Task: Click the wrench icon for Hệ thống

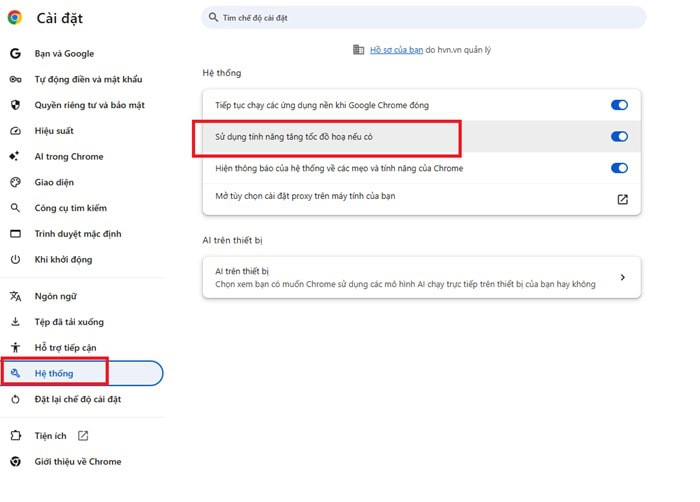Action: coord(15,373)
